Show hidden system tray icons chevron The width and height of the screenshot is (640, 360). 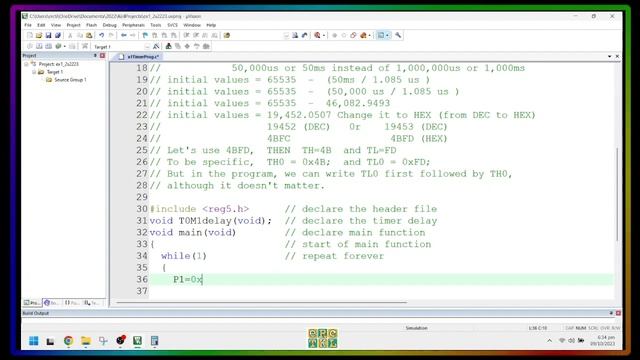coord(549,340)
